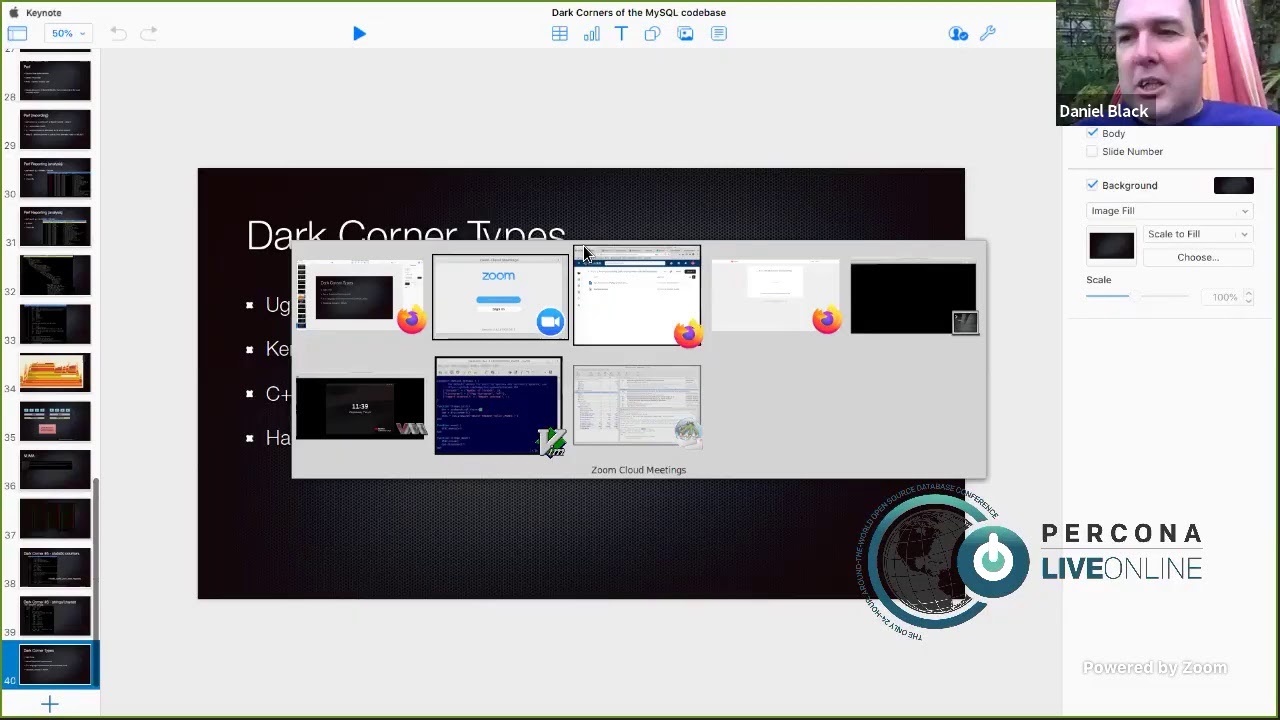Switch to the Zoom sign-in window
Screen dimensions: 1280x720
point(500,297)
